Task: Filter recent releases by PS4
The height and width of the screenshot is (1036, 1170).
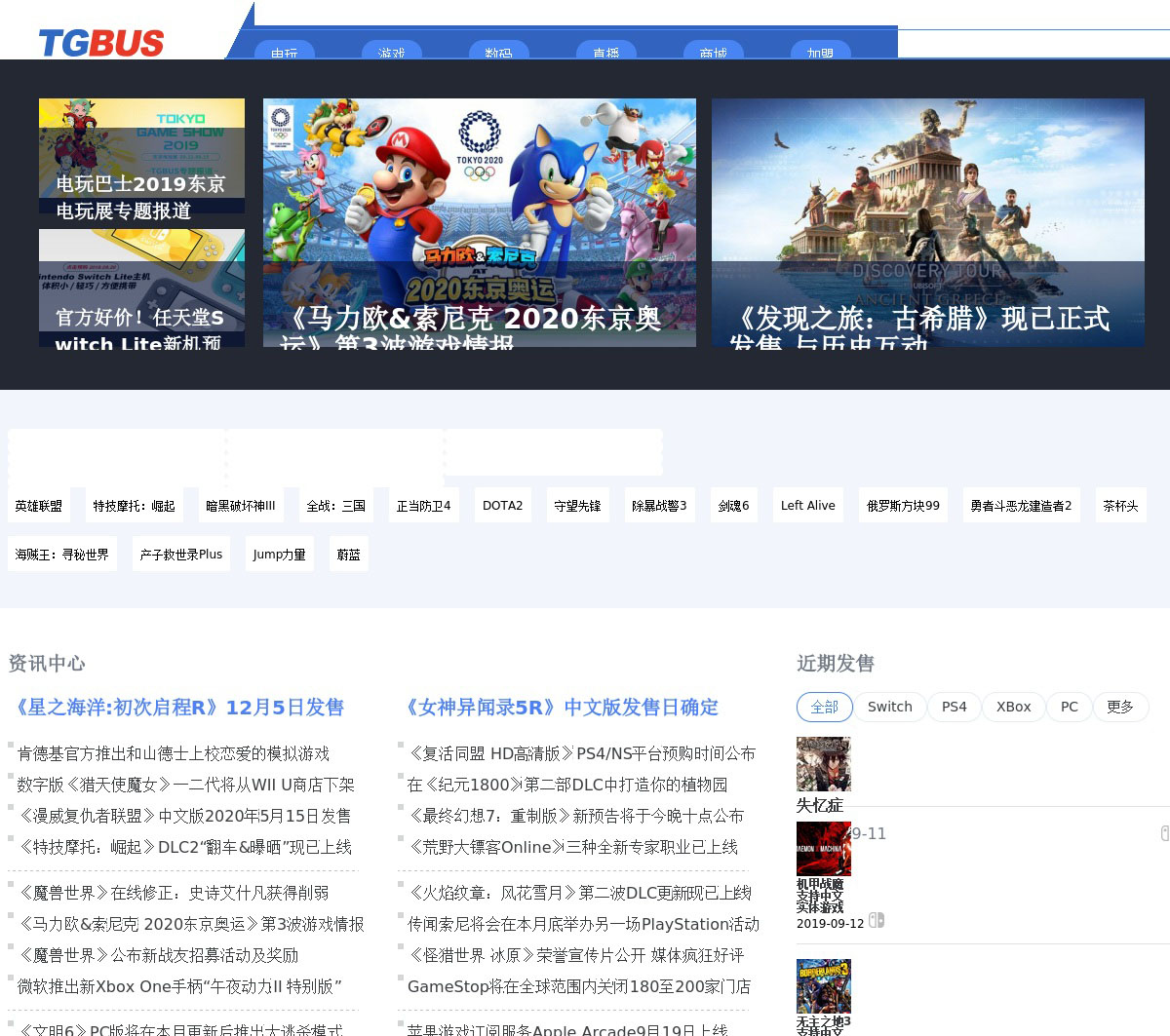Action: (x=954, y=707)
